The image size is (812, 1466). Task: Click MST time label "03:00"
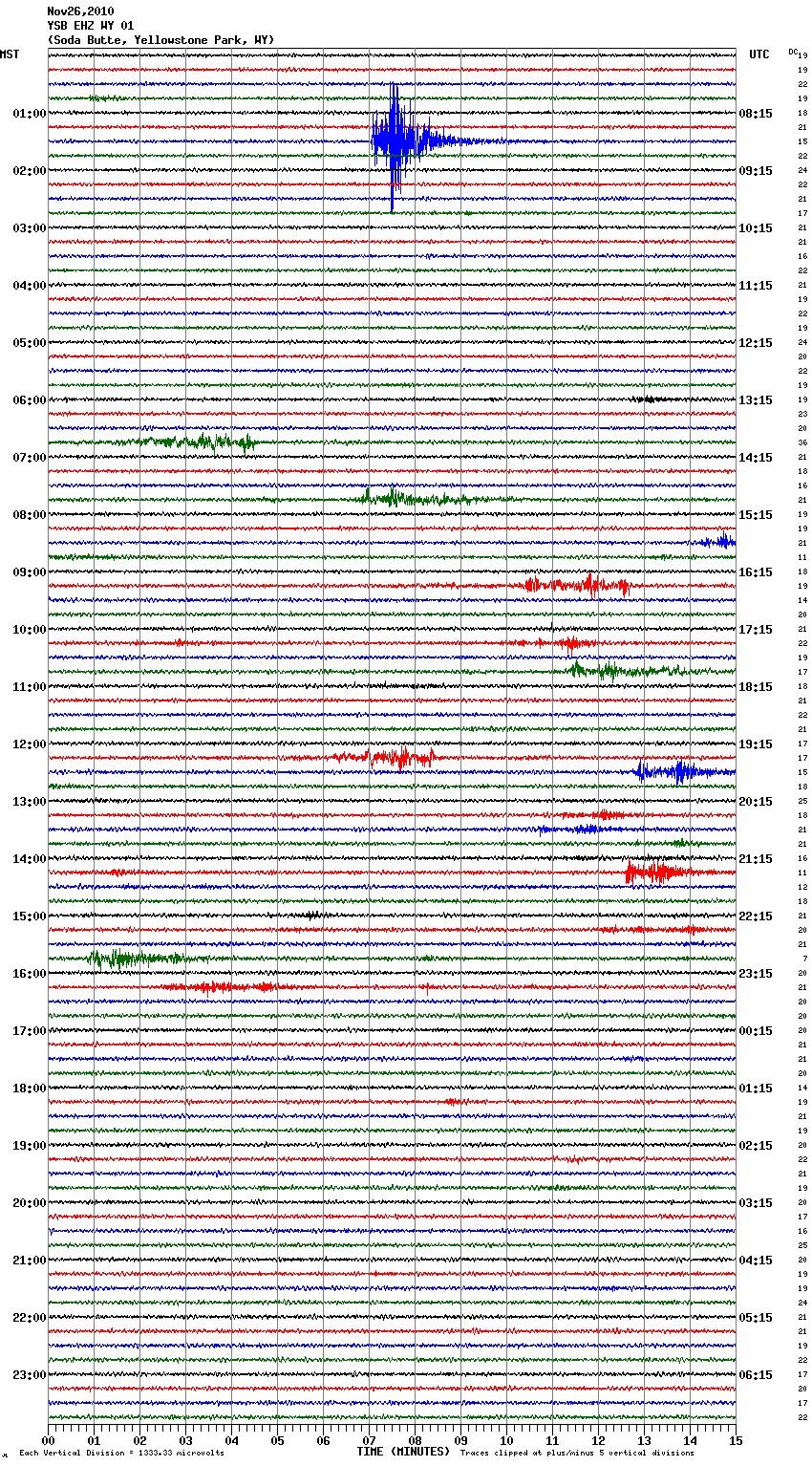pos(29,228)
